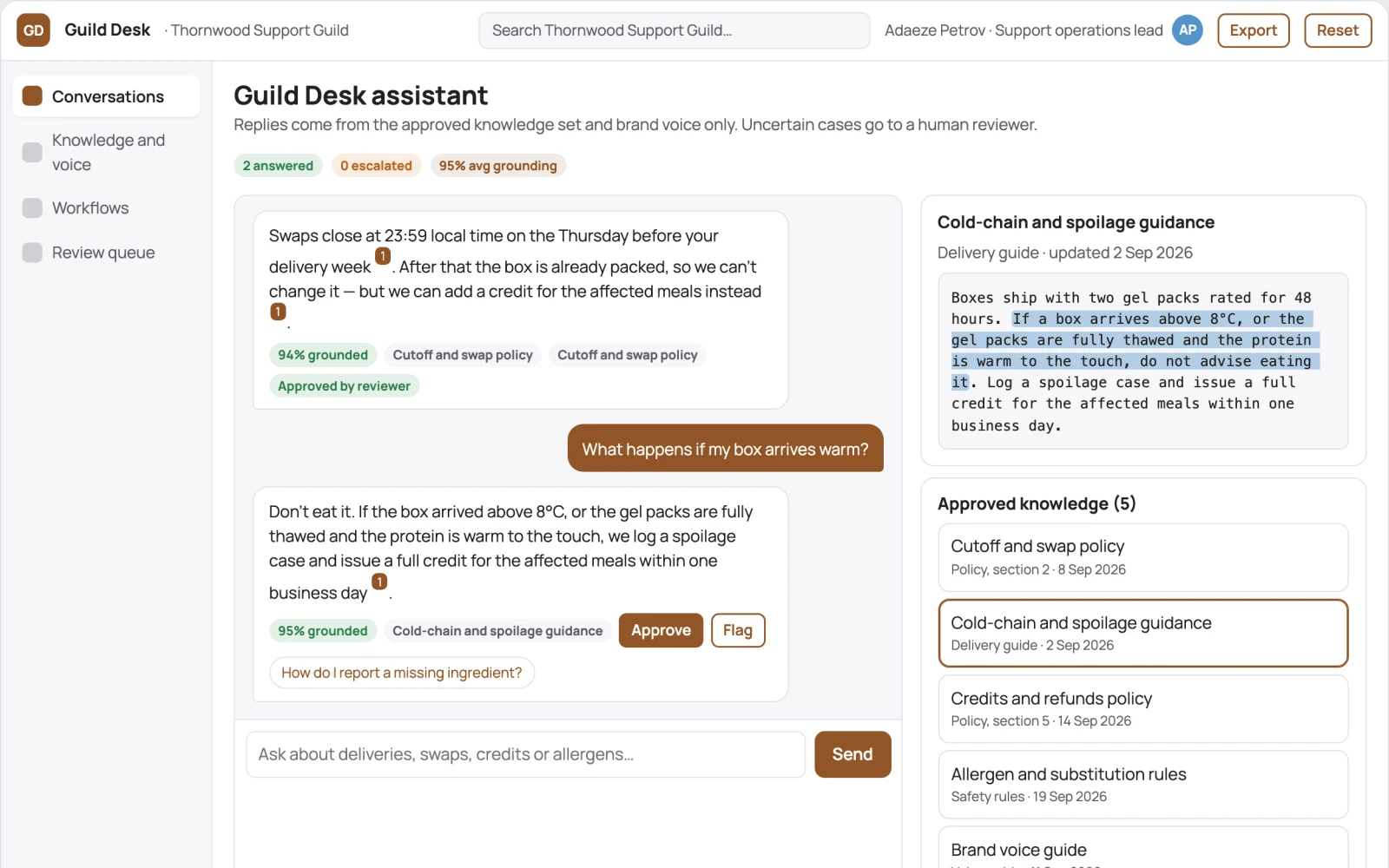Click citation marker after 'meals instead'
The image size is (1389, 868).
coord(278,312)
